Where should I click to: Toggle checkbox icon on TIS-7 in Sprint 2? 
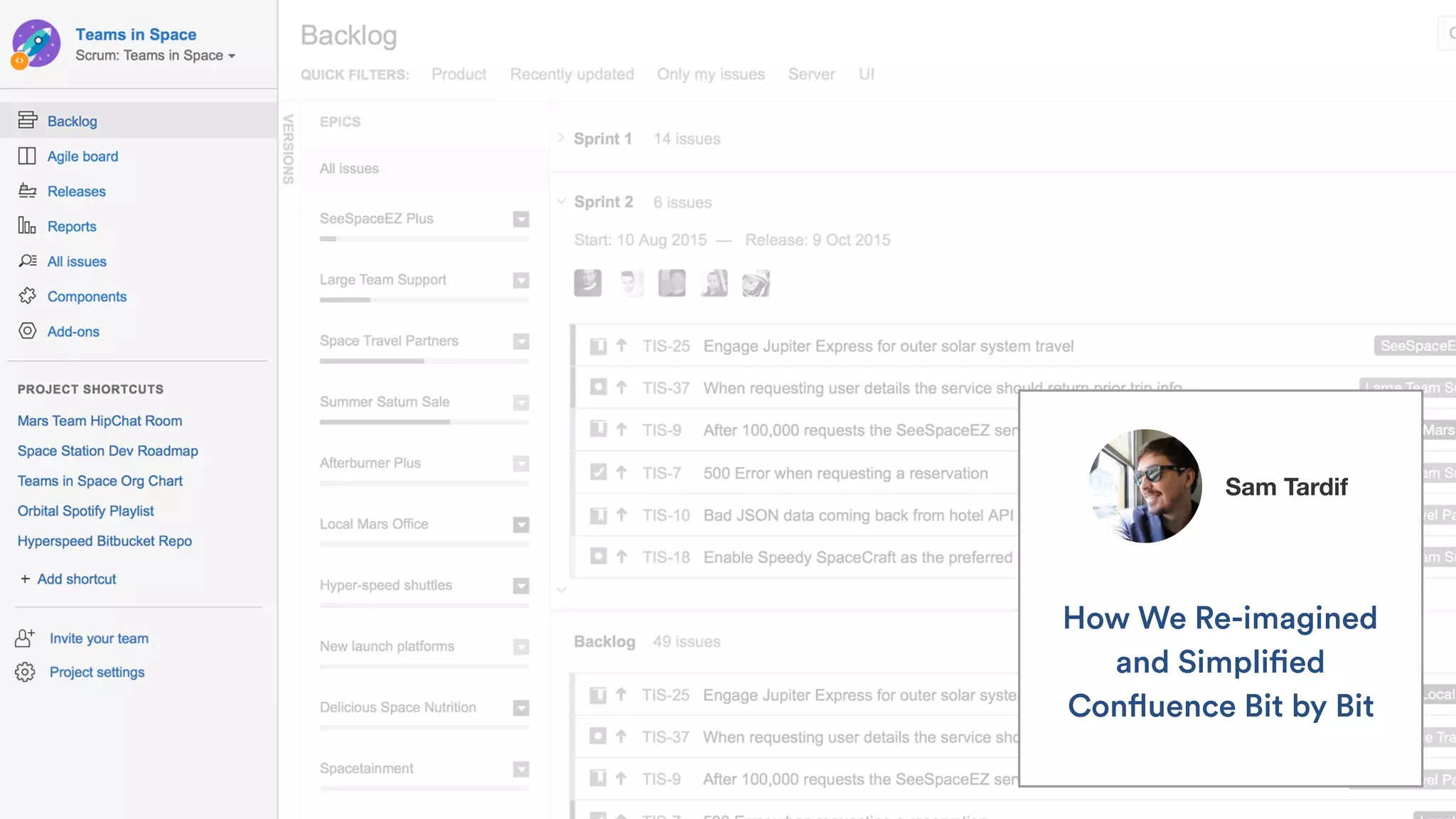(x=599, y=472)
